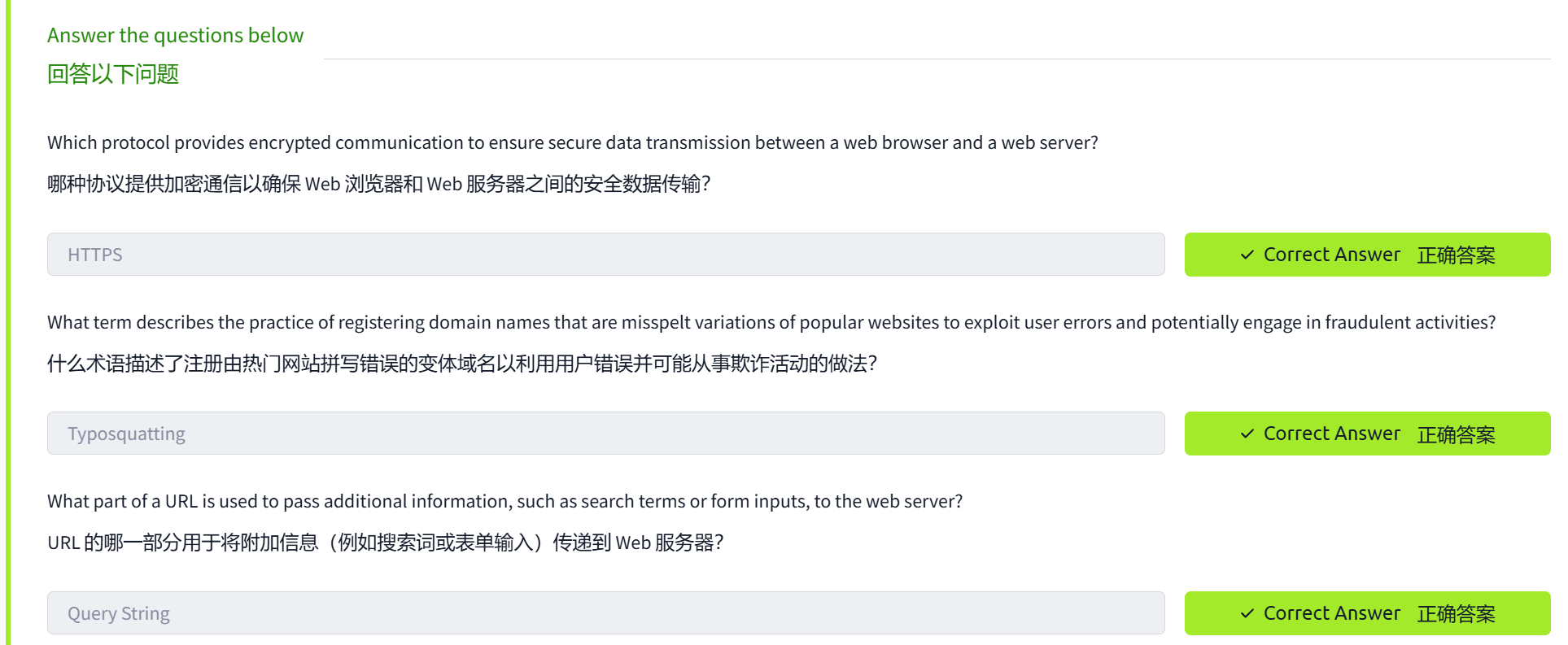Click the checkmark icon beside the Typosquatting answer
Image resolution: width=1568 pixels, height=645 pixels.
pyautogui.click(x=1247, y=434)
